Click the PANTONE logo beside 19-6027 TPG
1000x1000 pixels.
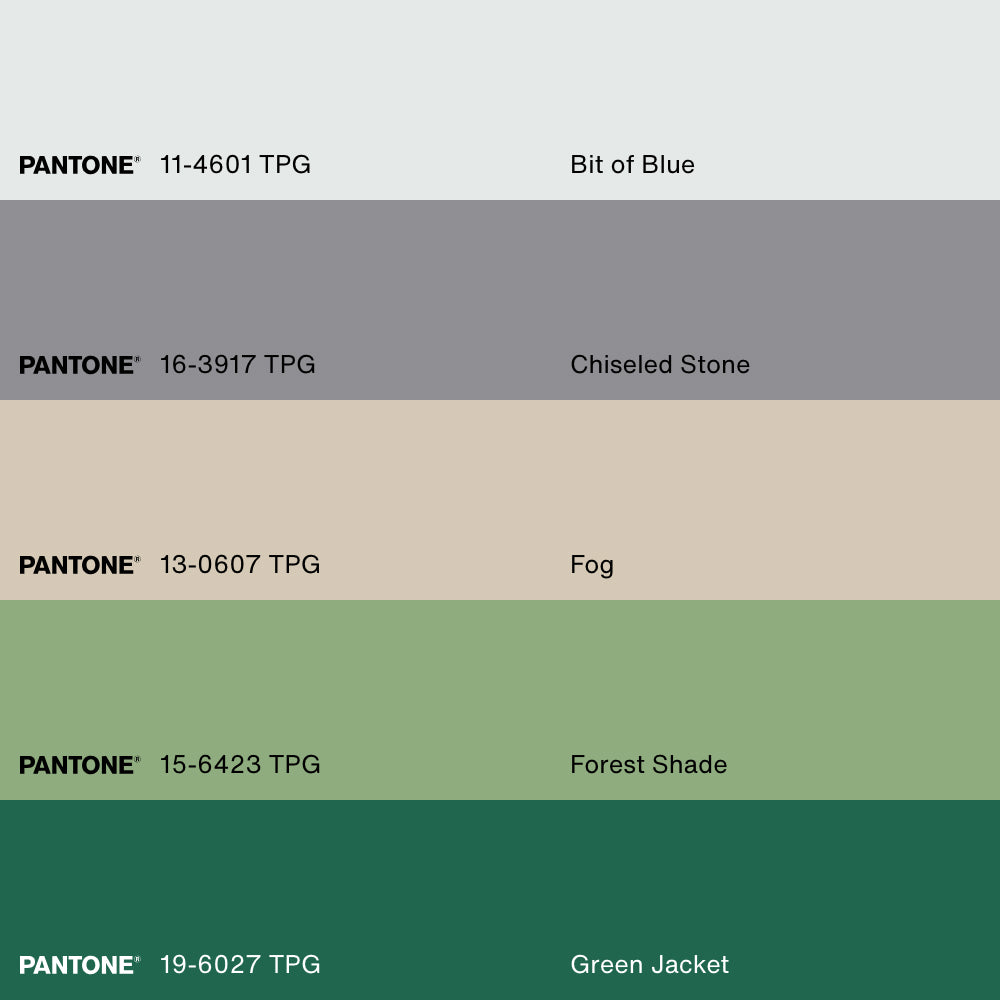[x=79, y=965]
